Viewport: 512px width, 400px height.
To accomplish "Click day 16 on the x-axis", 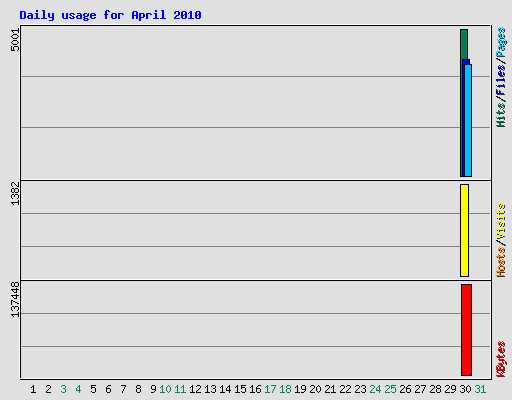I will click(x=255, y=389).
